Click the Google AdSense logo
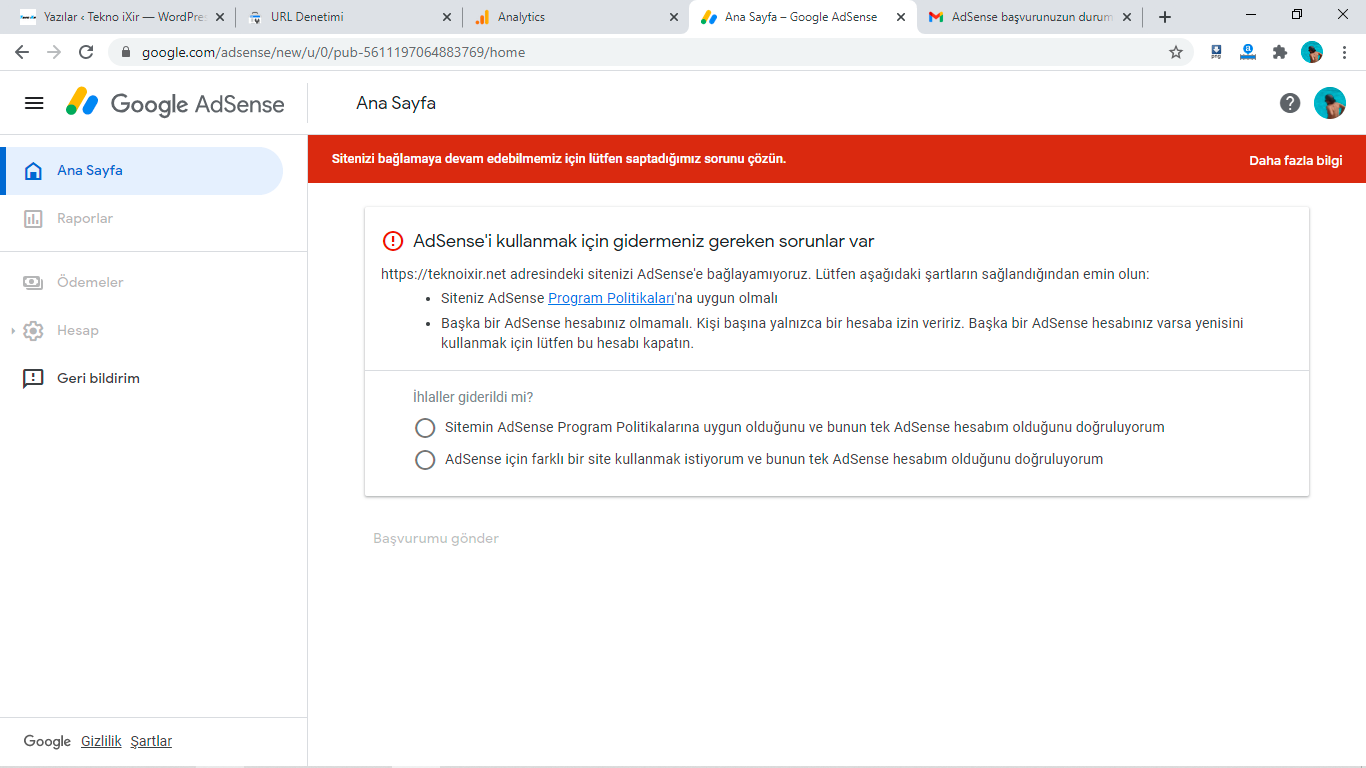This screenshot has width=1366, height=768. point(176,103)
